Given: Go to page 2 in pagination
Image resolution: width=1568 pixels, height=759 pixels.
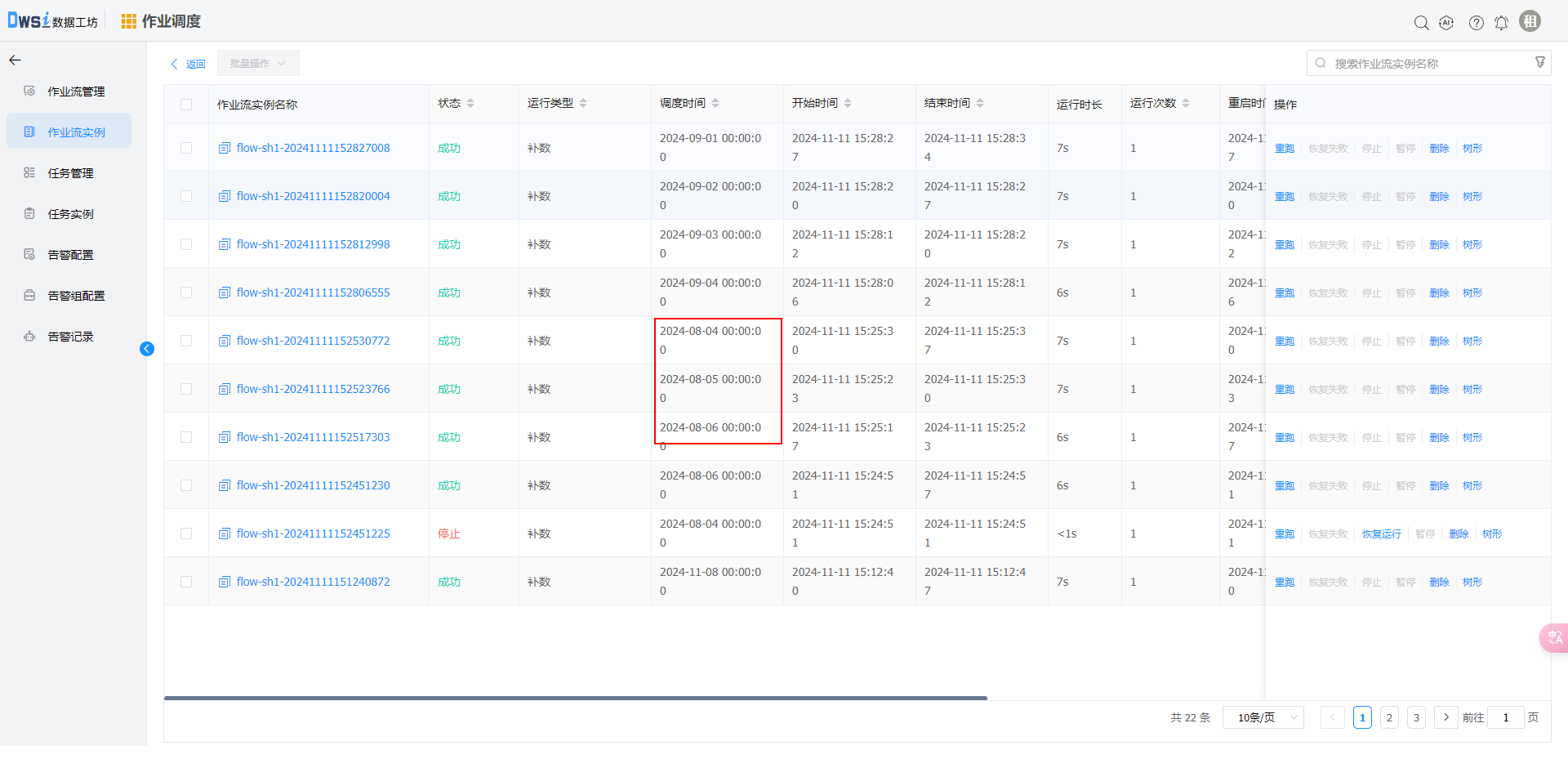Looking at the screenshot, I should point(1388,717).
